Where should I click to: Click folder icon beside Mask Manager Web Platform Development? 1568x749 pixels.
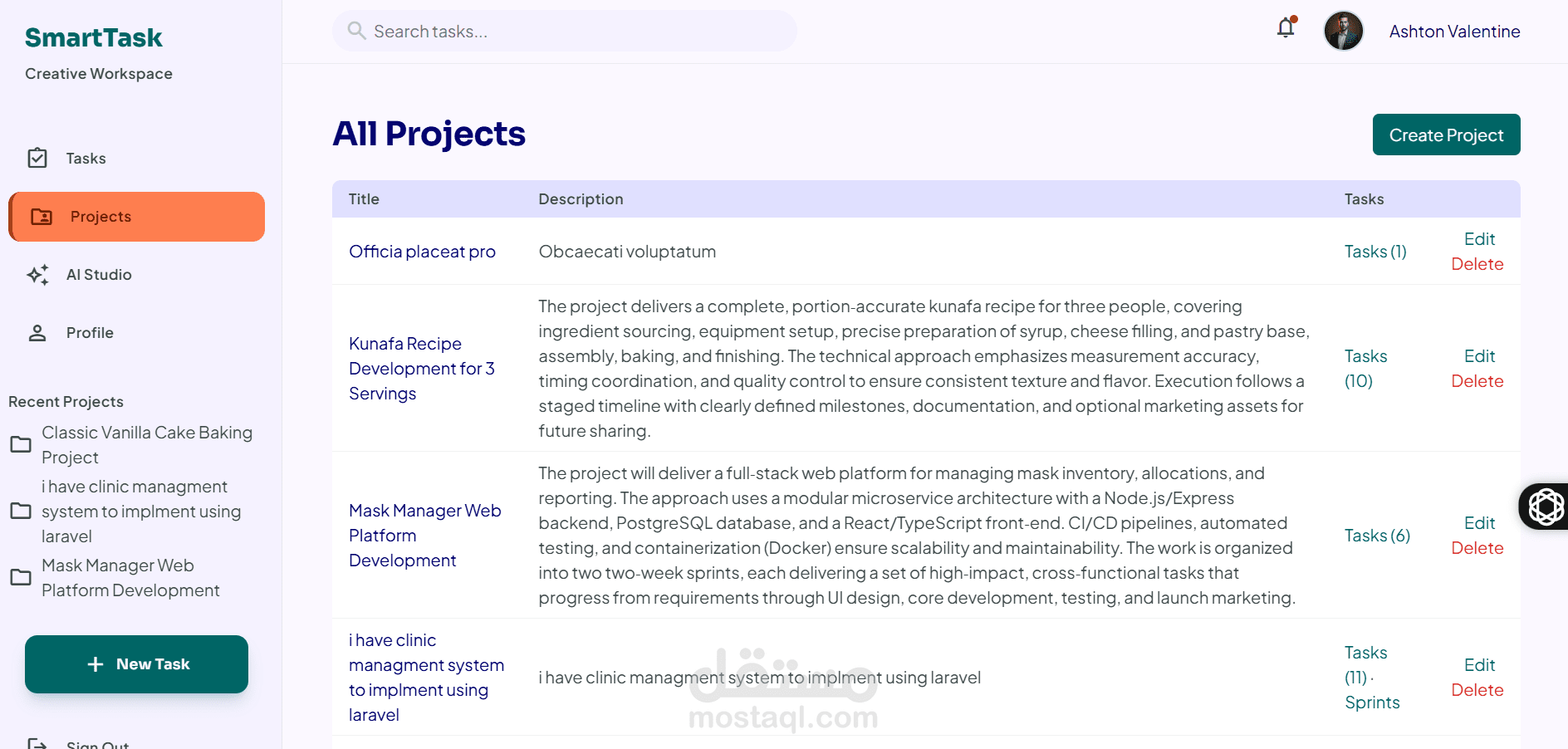21,578
